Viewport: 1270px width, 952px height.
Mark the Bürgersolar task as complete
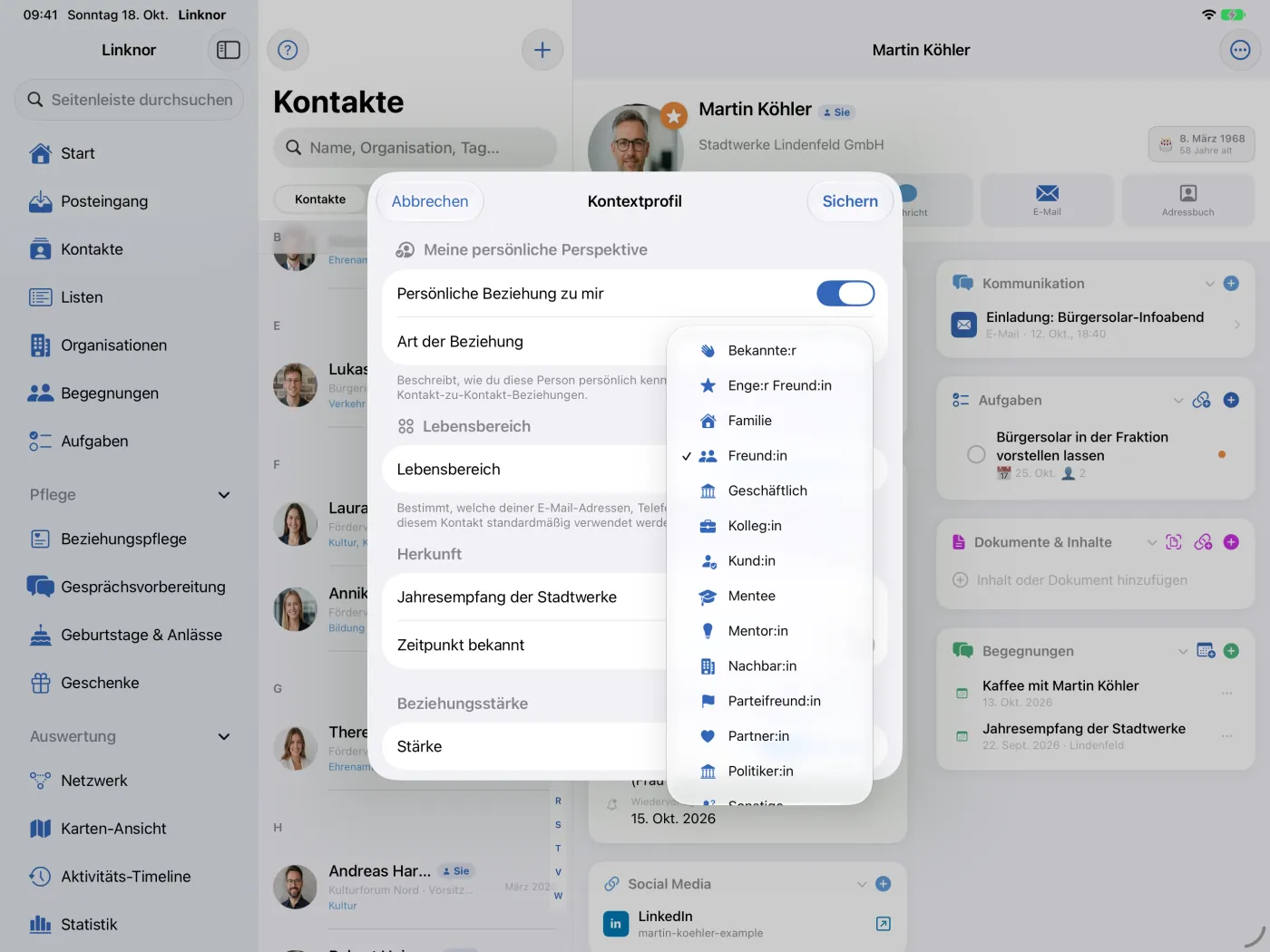pyautogui.click(x=976, y=454)
